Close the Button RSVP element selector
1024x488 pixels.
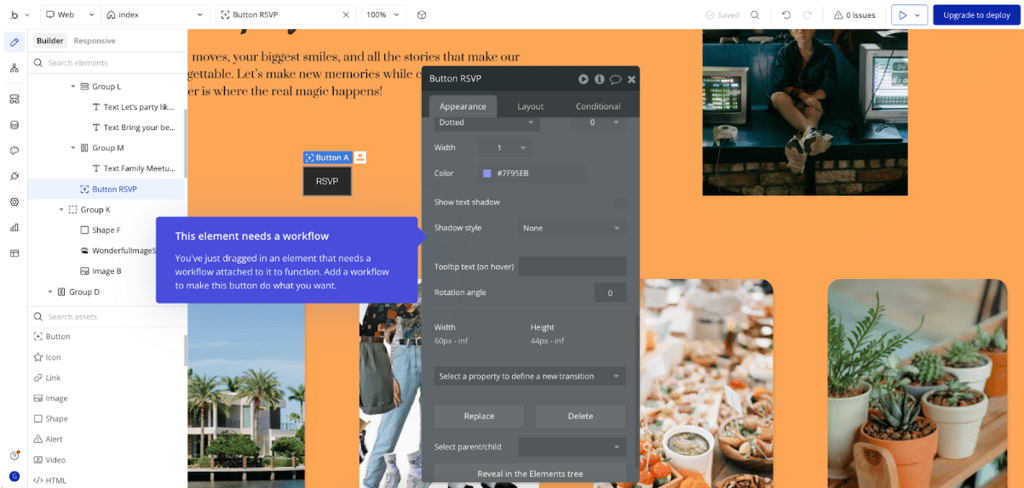(346, 15)
